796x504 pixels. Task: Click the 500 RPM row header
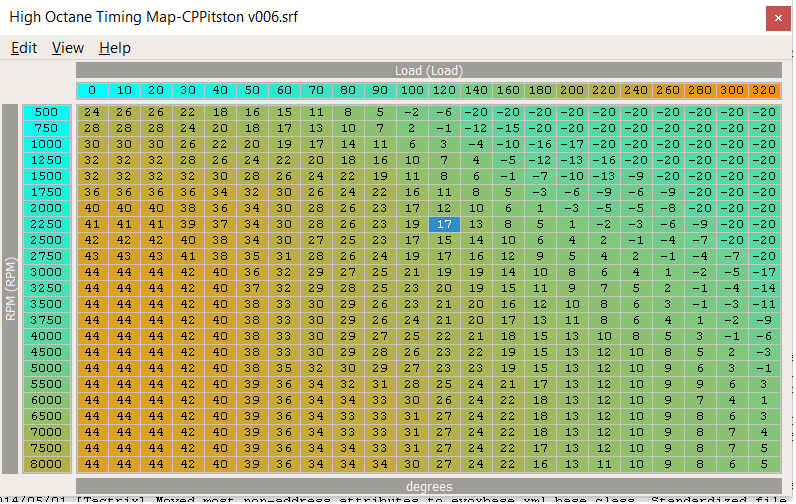47,112
